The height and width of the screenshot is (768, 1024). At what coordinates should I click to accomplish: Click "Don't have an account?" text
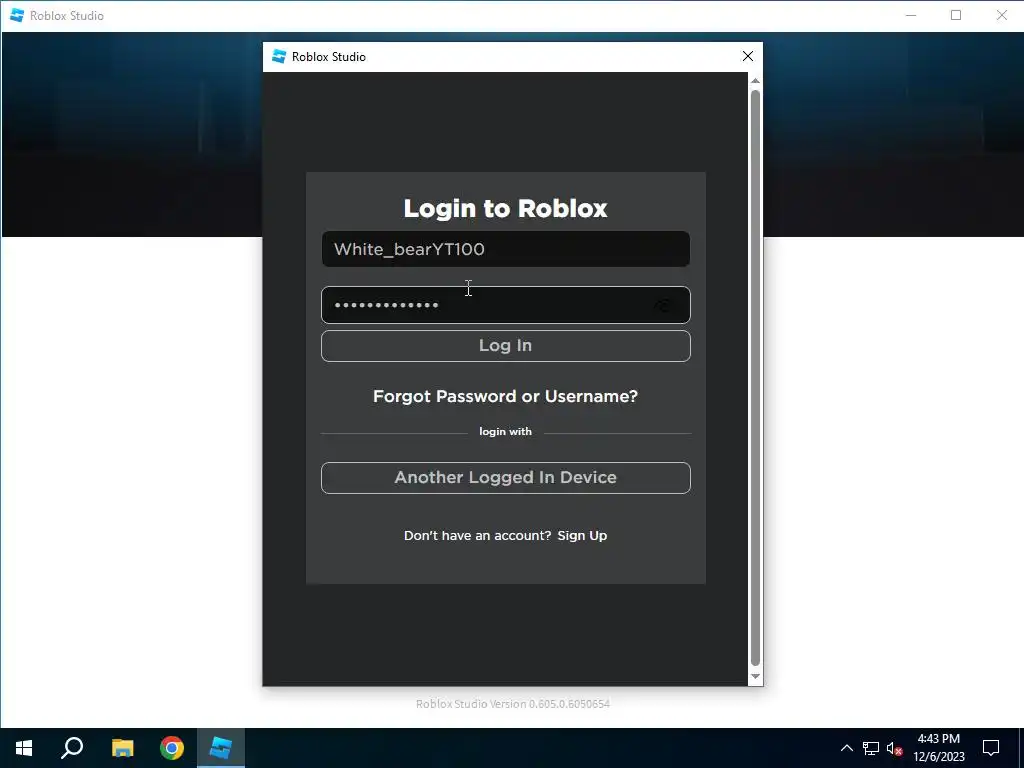477,536
